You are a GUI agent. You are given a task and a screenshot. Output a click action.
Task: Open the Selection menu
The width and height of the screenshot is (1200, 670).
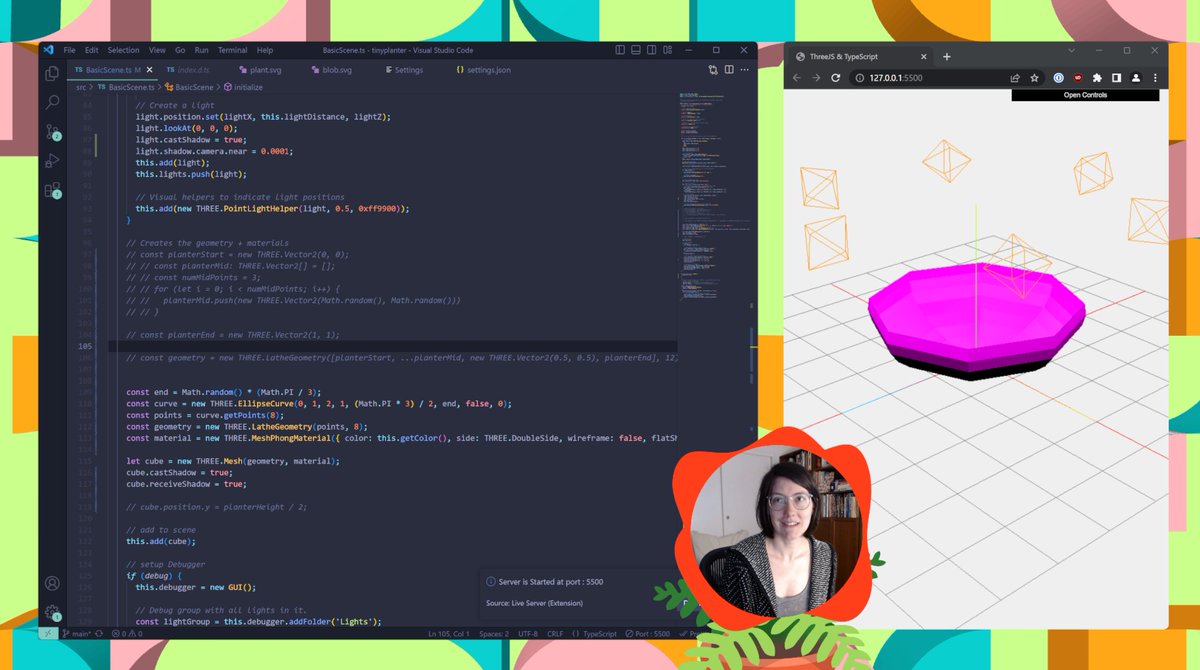tap(124, 50)
